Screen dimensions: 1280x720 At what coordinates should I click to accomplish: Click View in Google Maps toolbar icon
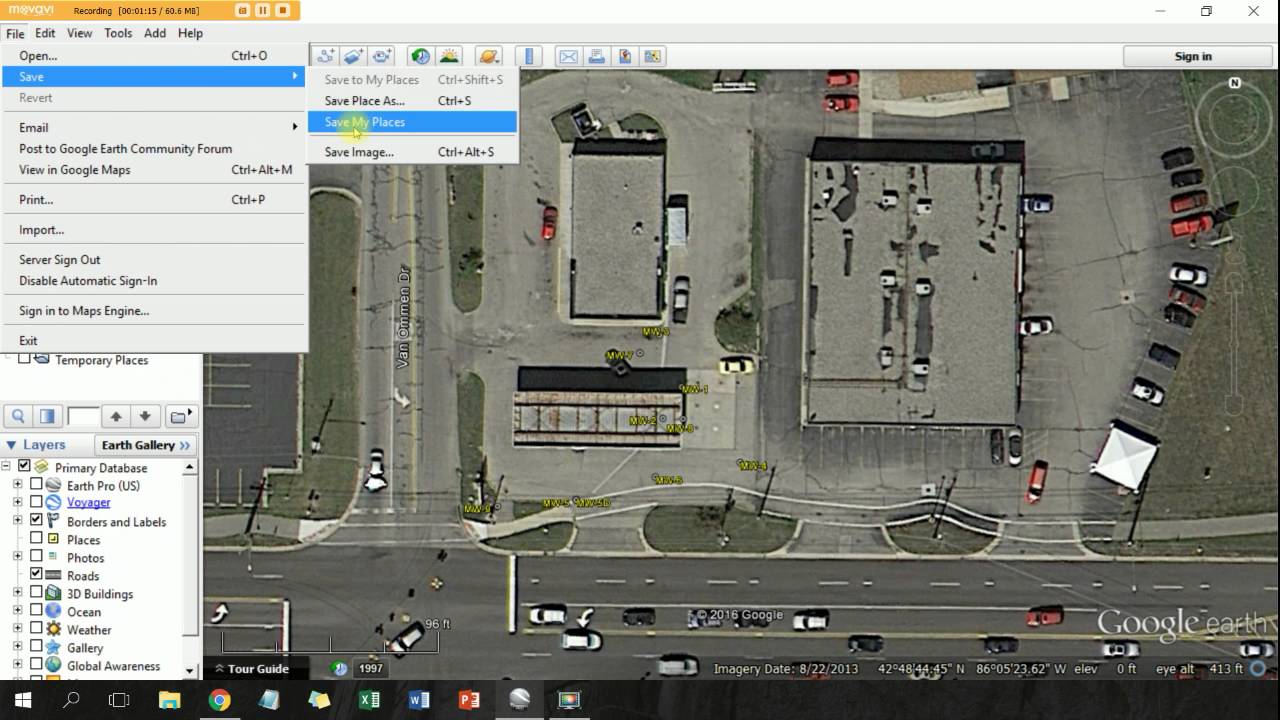point(653,56)
